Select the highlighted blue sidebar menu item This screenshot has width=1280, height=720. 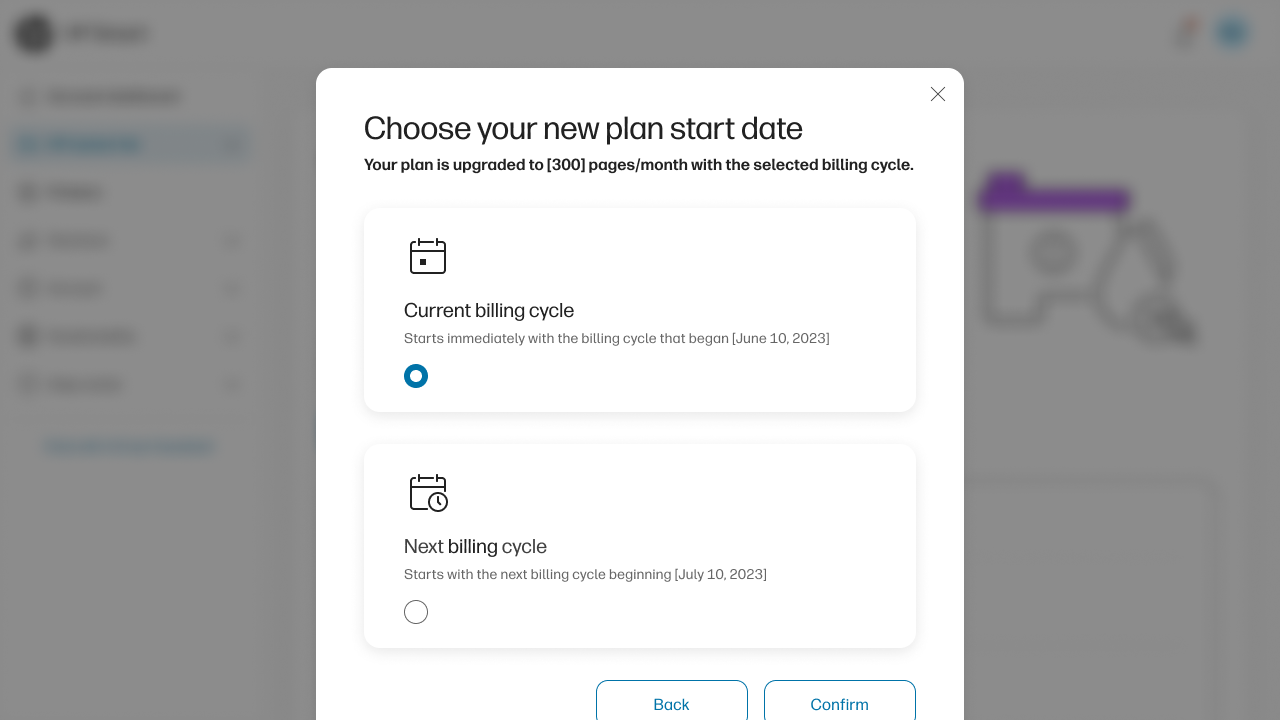(130, 145)
